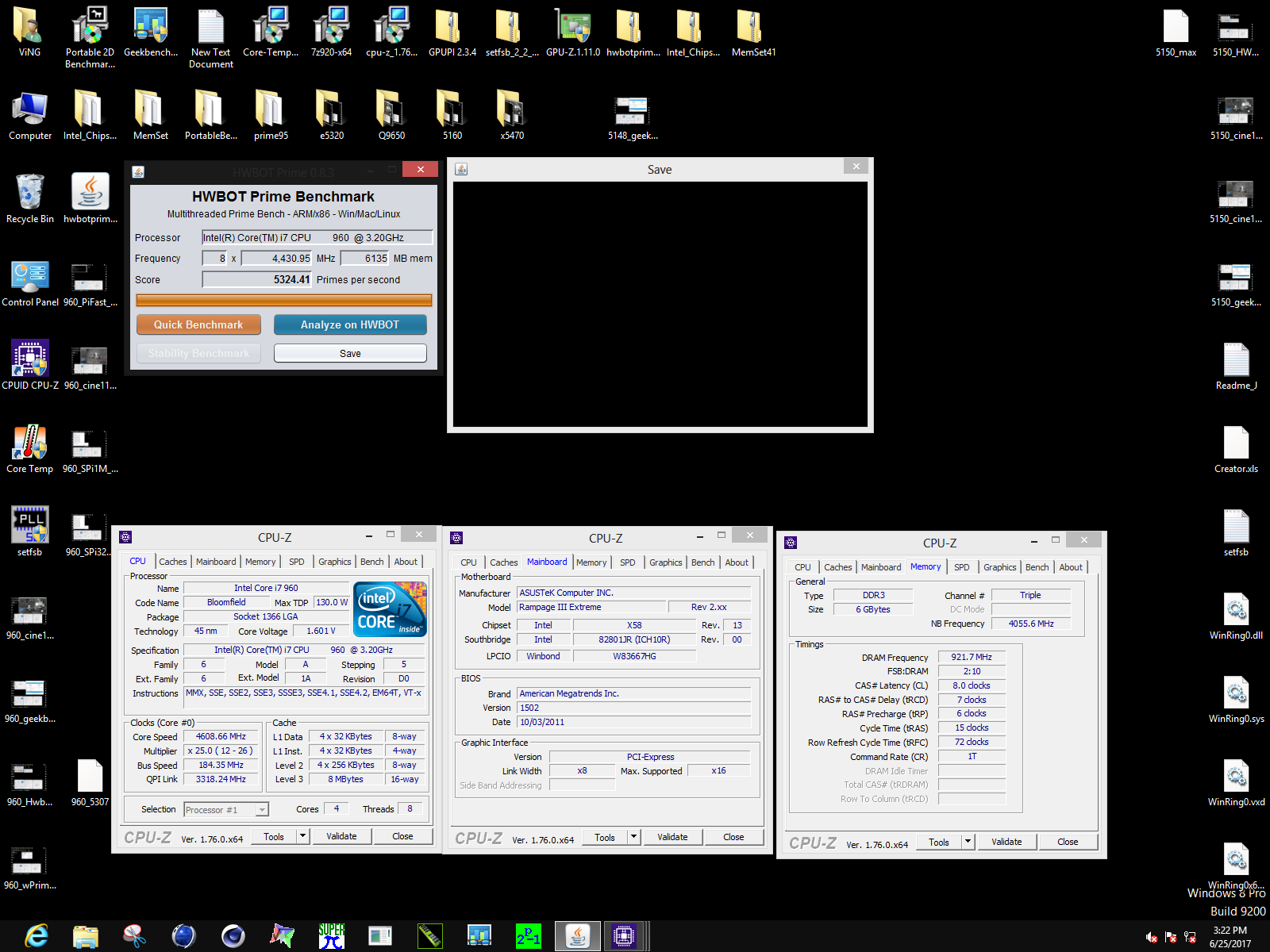Screen dimensions: 1270x952
Task: Click the Super Pi taskbar icon
Action: tap(332, 936)
